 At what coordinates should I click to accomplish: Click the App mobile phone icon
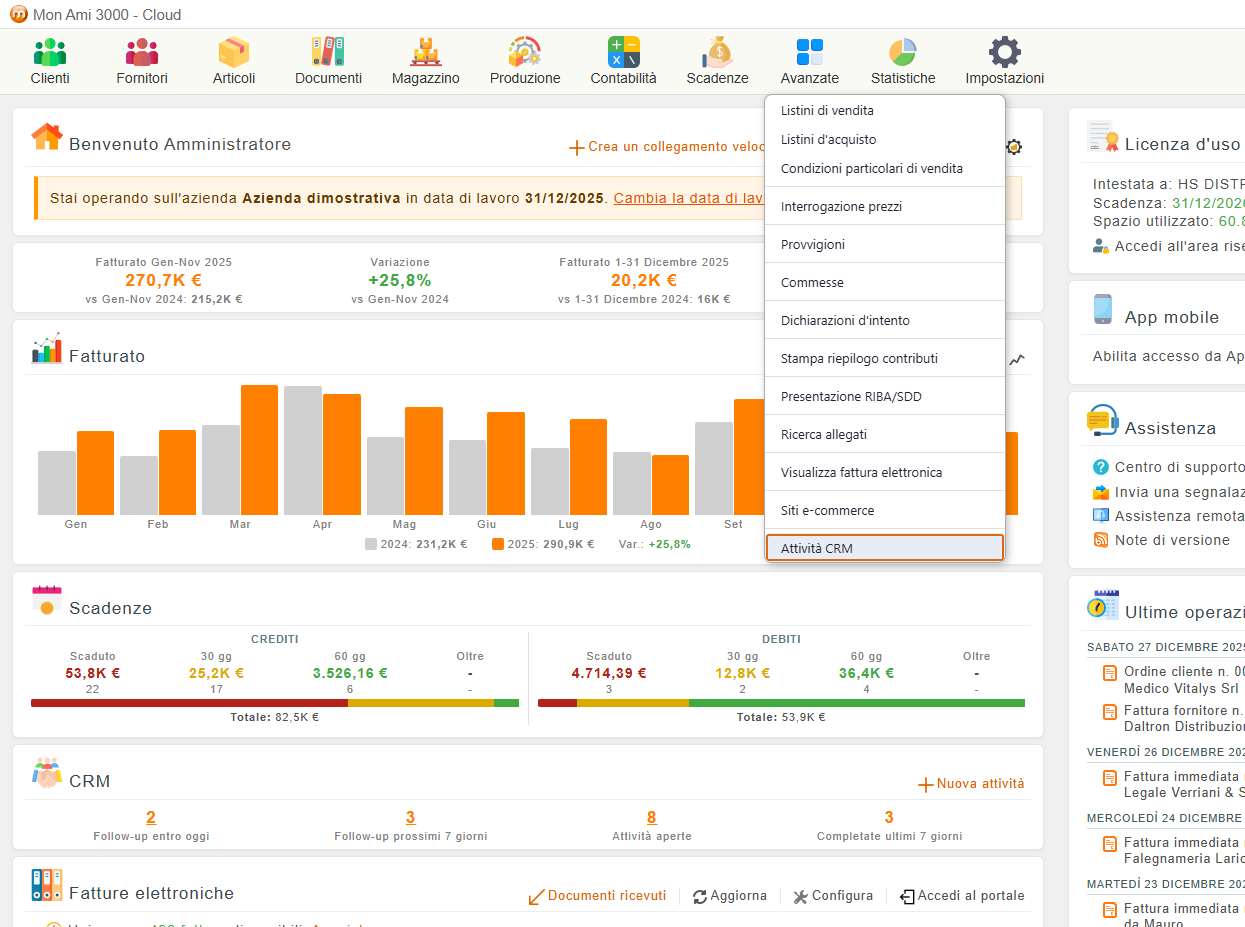1102,309
